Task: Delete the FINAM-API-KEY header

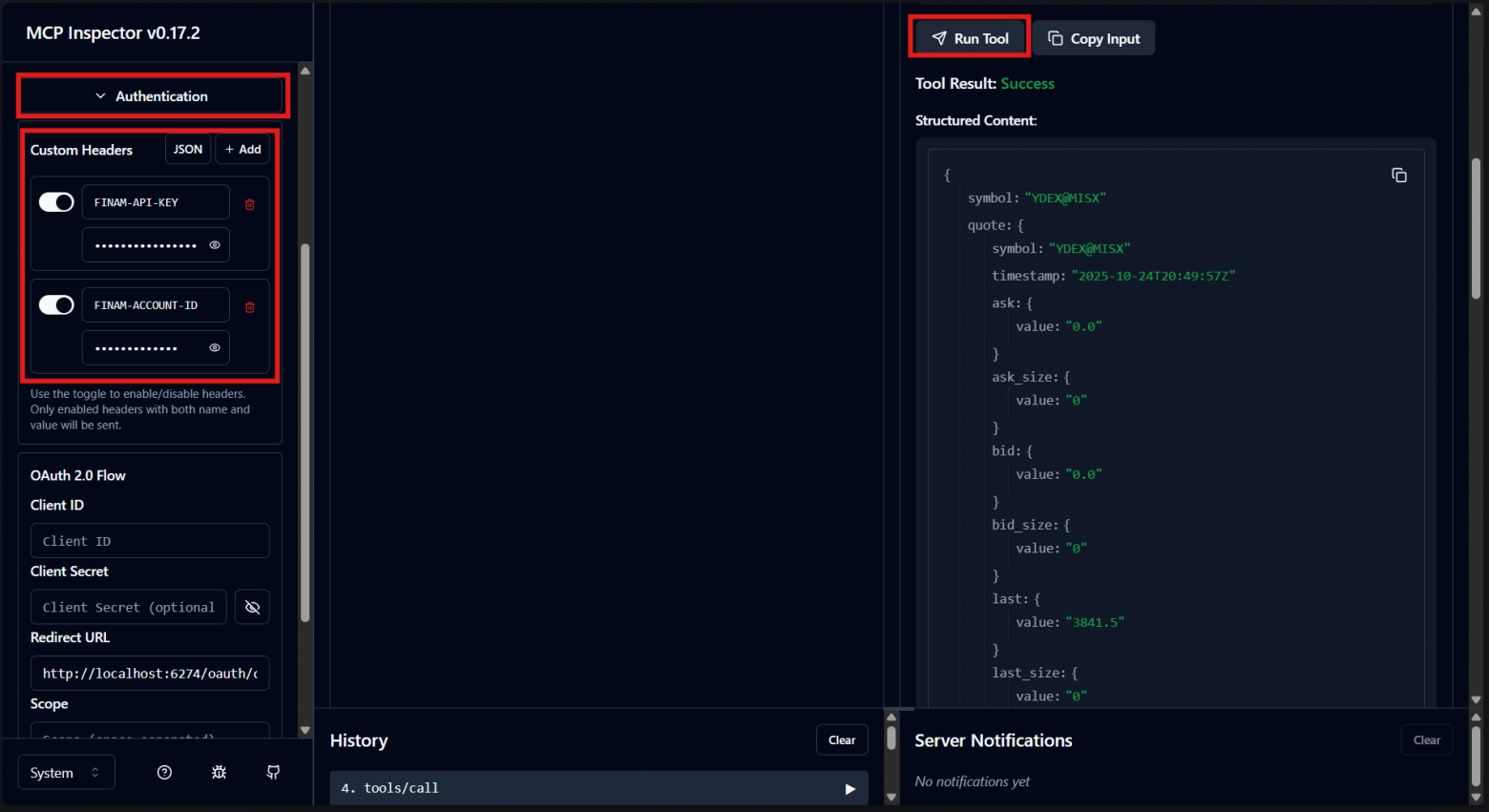Action: coord(250,204)
